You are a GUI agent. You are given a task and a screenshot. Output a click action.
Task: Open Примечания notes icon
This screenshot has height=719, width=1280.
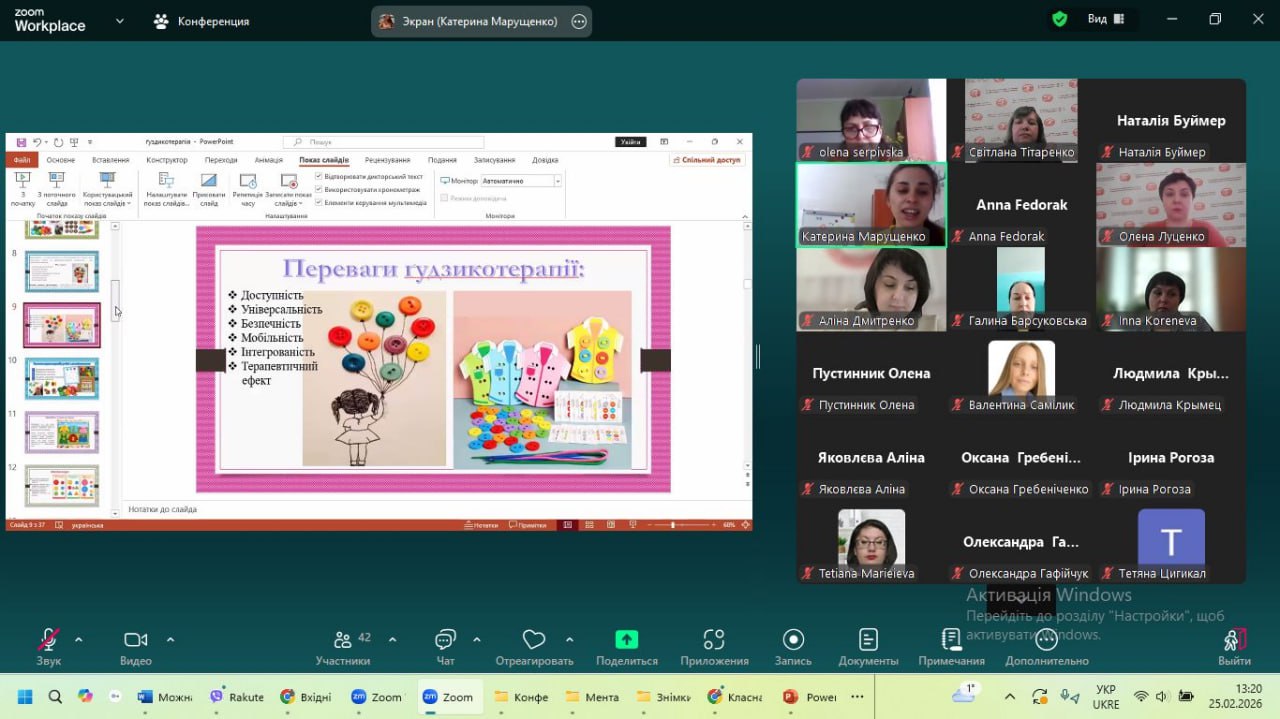pyautogui.click(x=951, y=641)
